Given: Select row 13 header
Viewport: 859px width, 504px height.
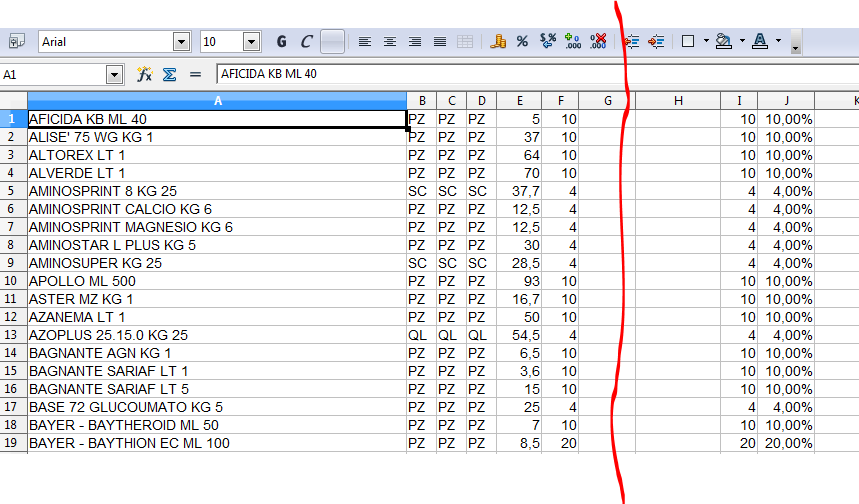Looking at the screenshot, I should (x=13, y=335).
